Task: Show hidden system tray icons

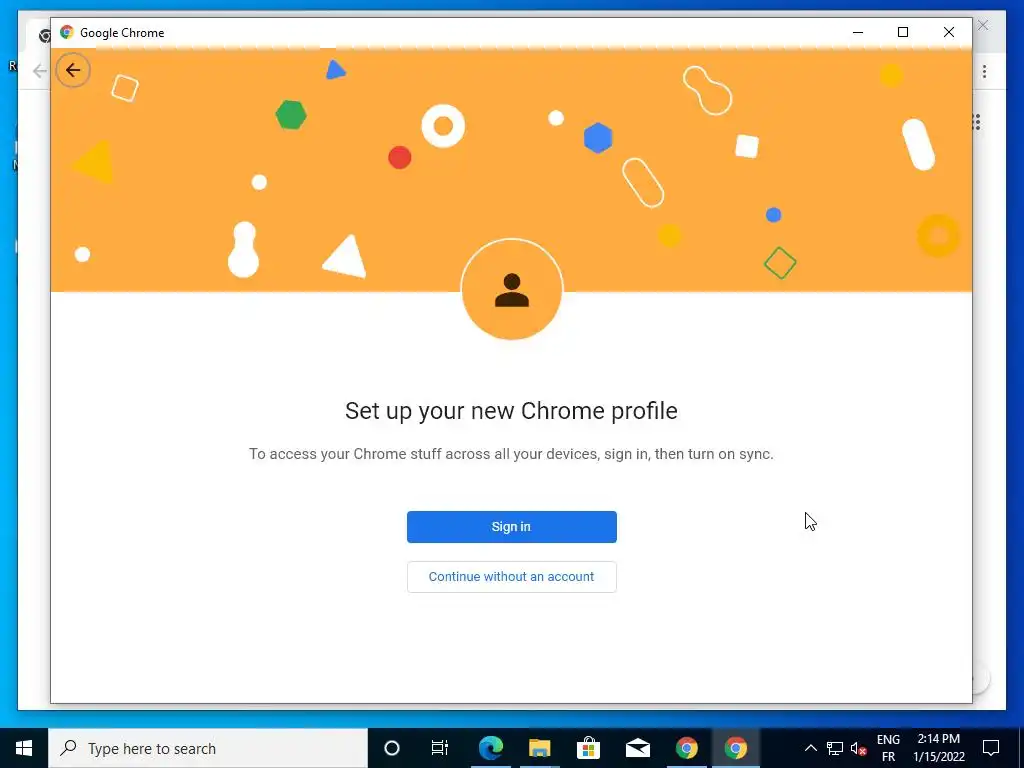Action: (x=810, y=748)
